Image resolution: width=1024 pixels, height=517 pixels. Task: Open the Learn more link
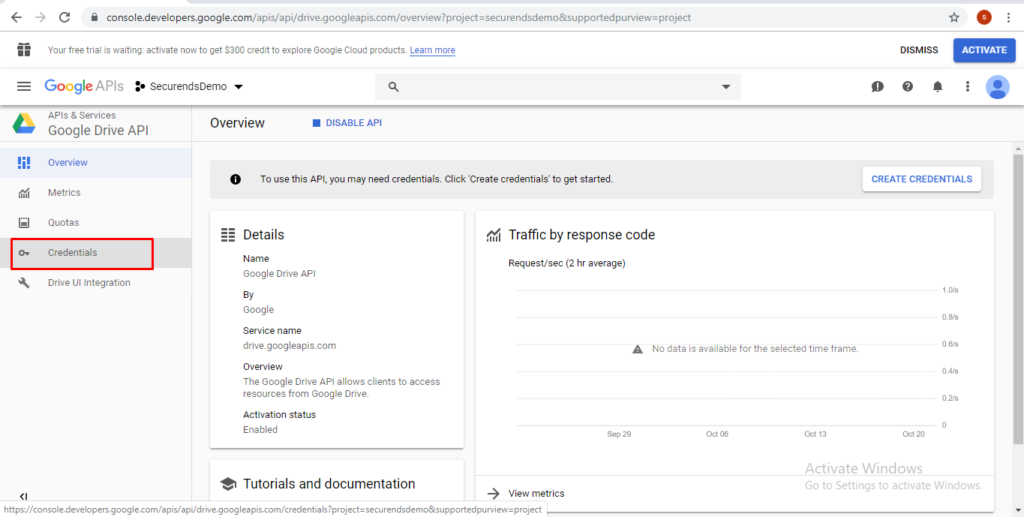coord(432,50)
